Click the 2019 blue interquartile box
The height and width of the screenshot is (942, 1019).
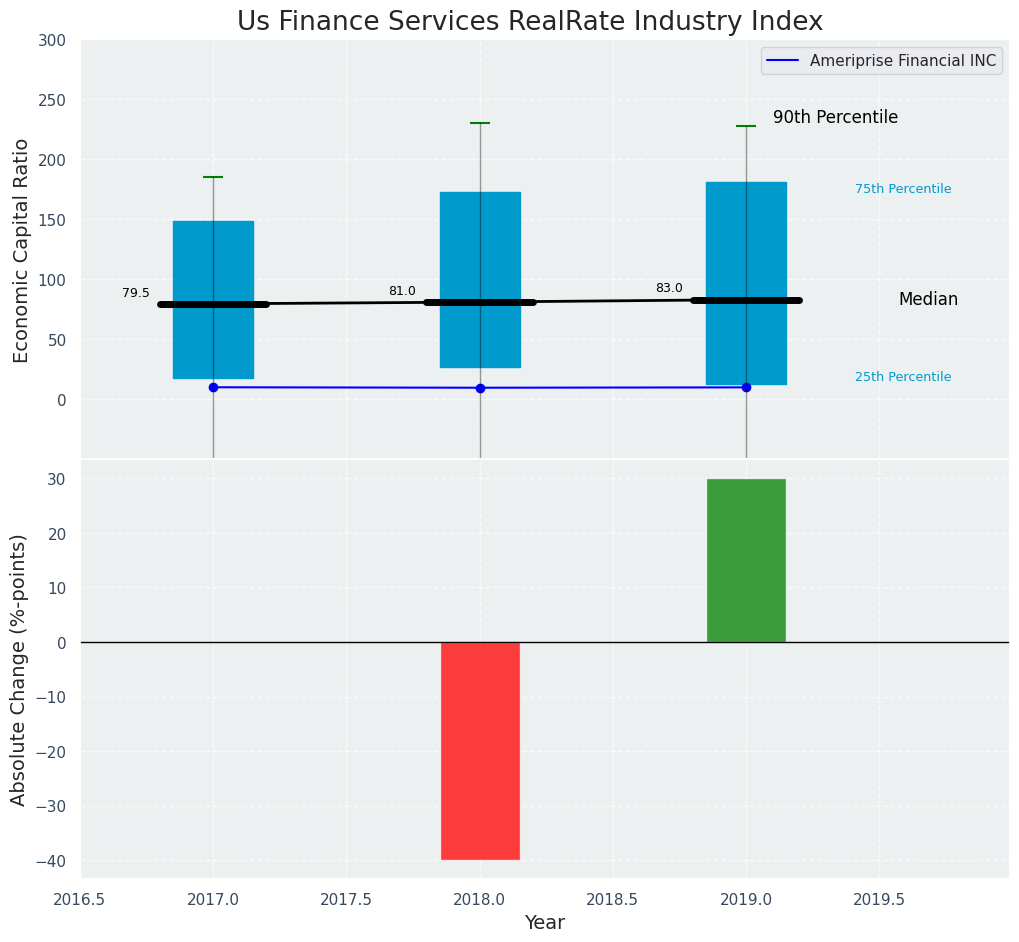coord(746,230)
